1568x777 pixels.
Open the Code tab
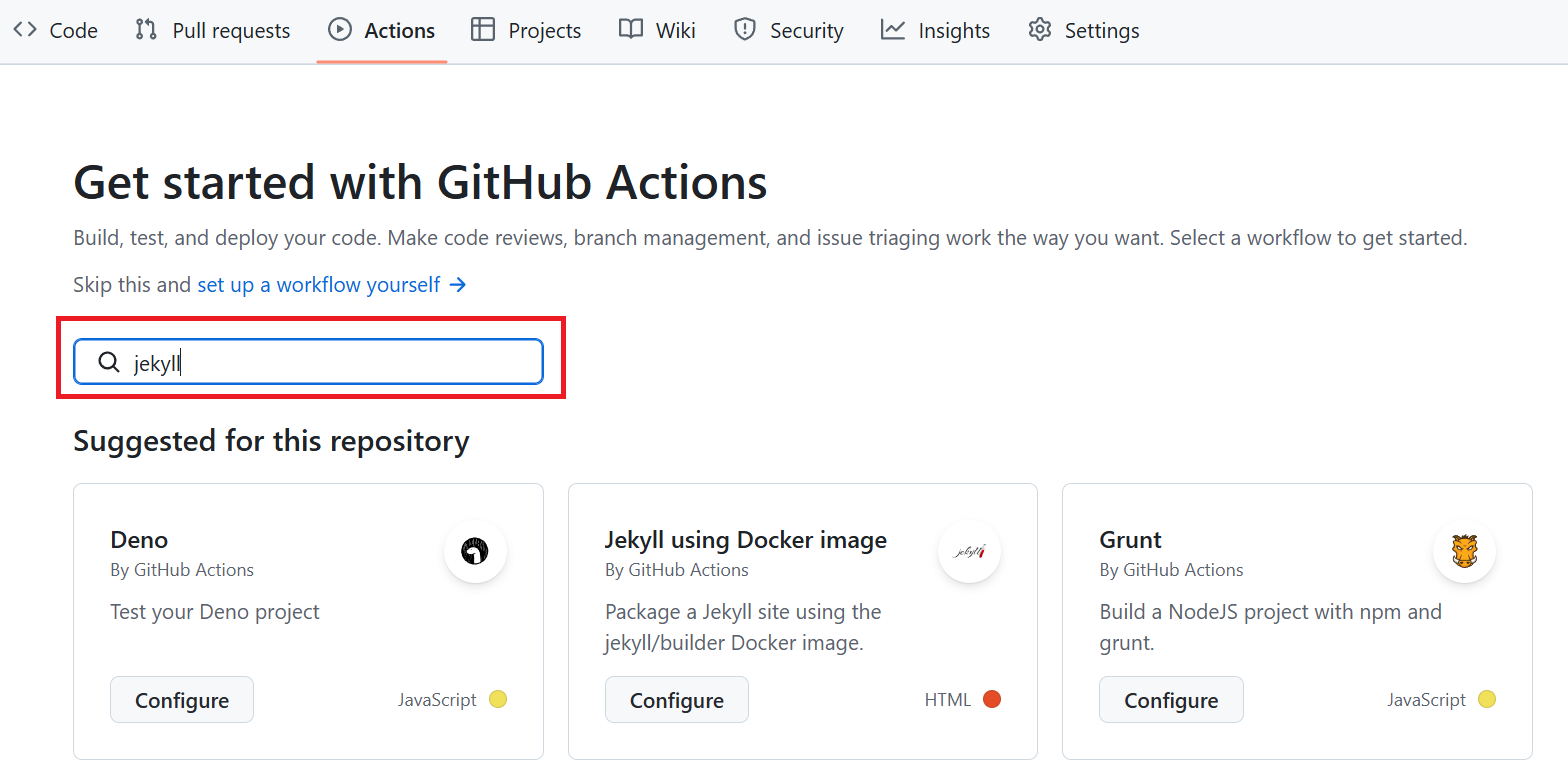point(55,31)
